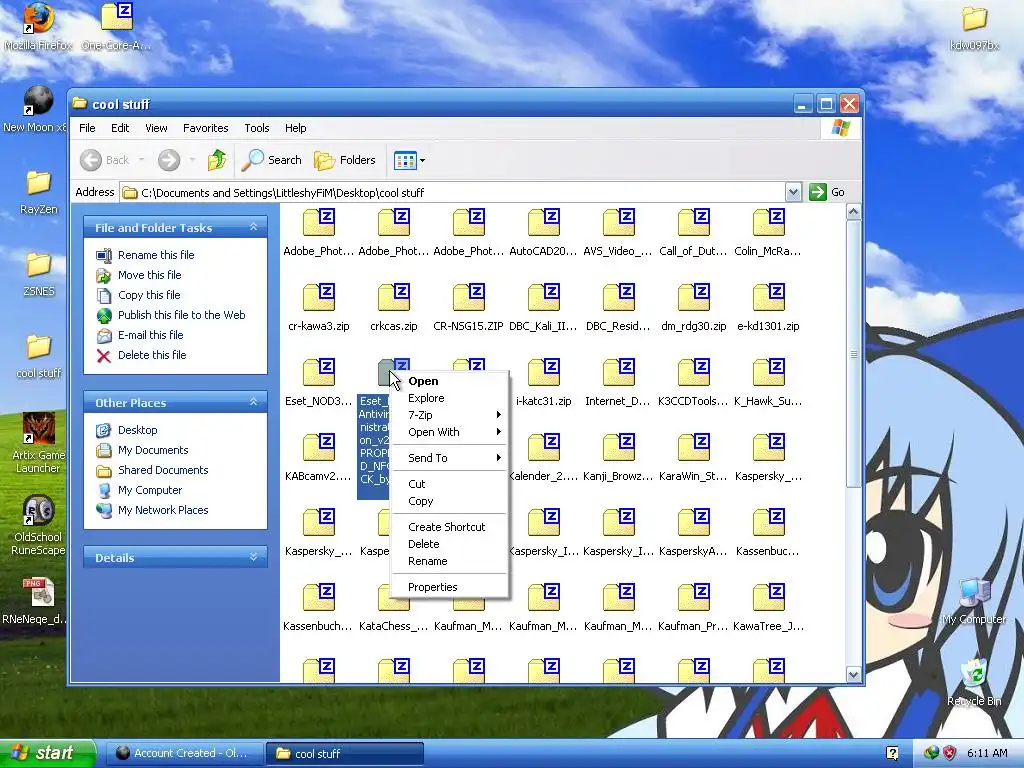Open the Search toolbar button
Screen dimensions: 1024x768
pos(272,160)
